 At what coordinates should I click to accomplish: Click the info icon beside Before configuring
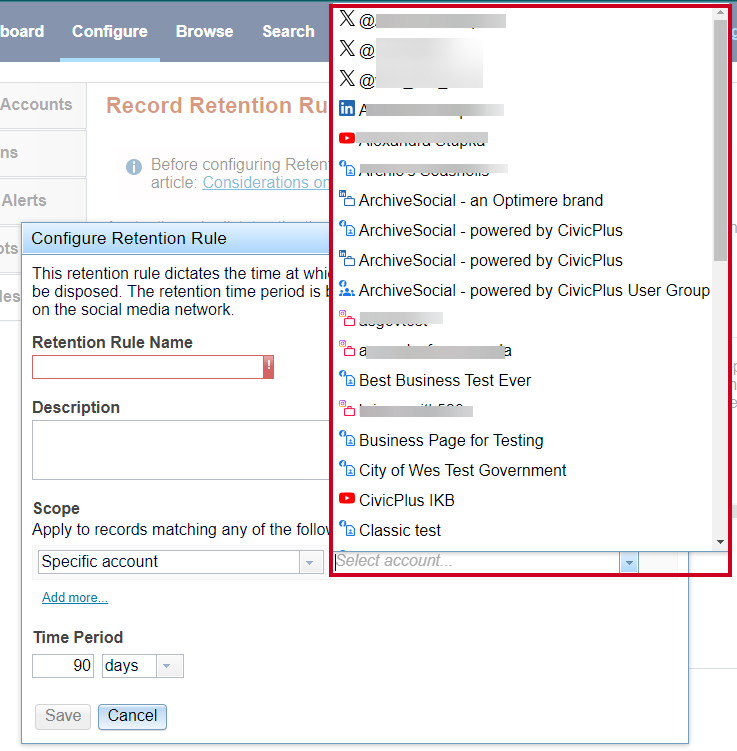[x=134, y=167]
